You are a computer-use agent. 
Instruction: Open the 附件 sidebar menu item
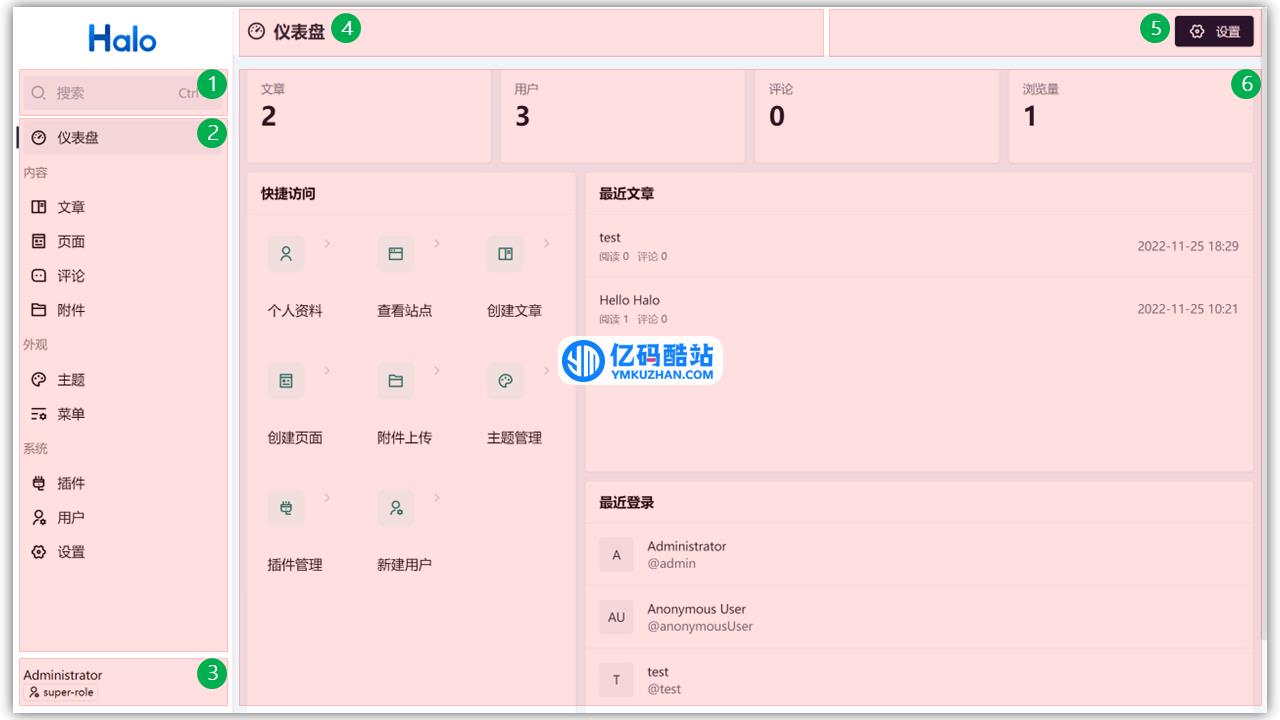(x=122, y=310)
